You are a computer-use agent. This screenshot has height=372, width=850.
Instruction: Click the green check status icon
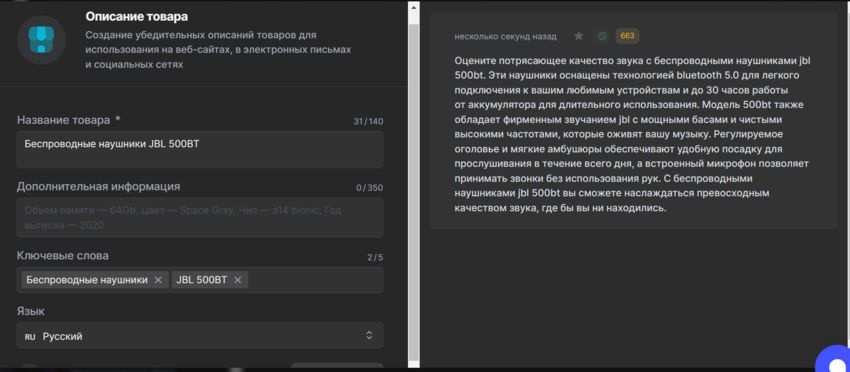[602, 36]
